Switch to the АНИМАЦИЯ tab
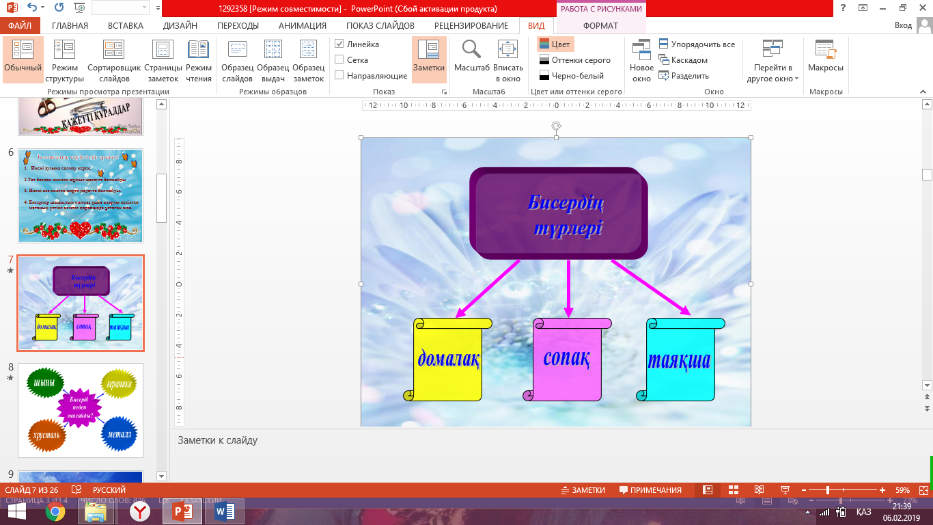Screen dimensions: 933x525 coord(302,26)
